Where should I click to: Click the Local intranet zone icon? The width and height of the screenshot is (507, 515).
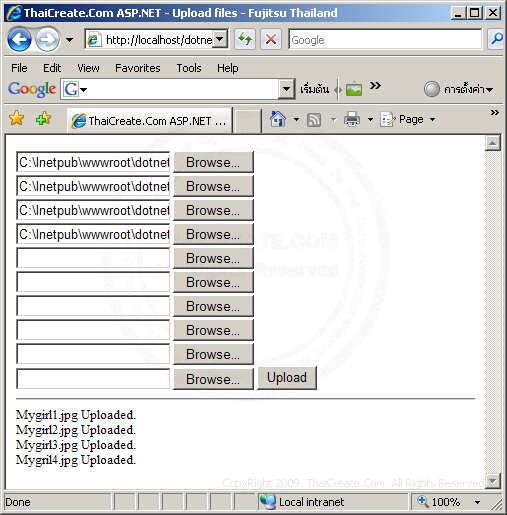pyautogui.click(x=268, y=502)
